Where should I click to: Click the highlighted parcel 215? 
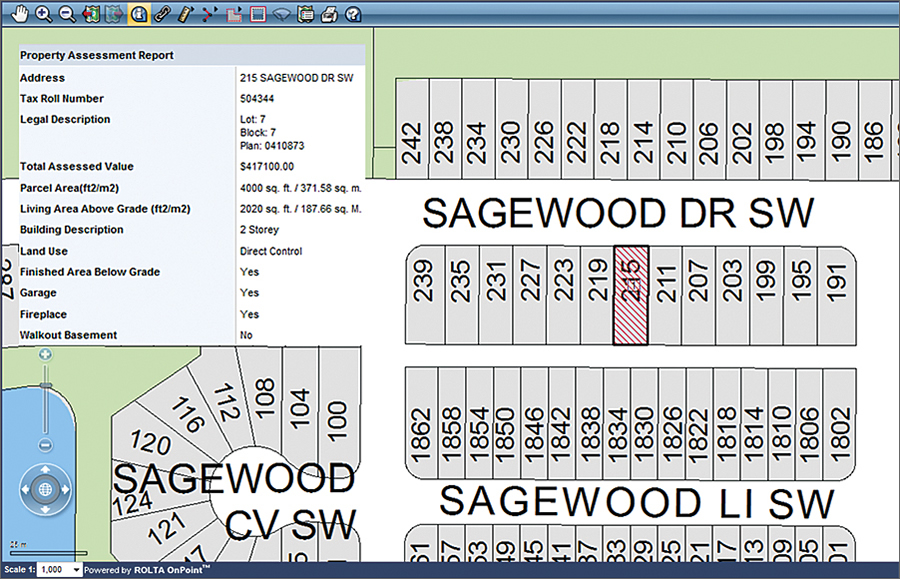[631, 296]
